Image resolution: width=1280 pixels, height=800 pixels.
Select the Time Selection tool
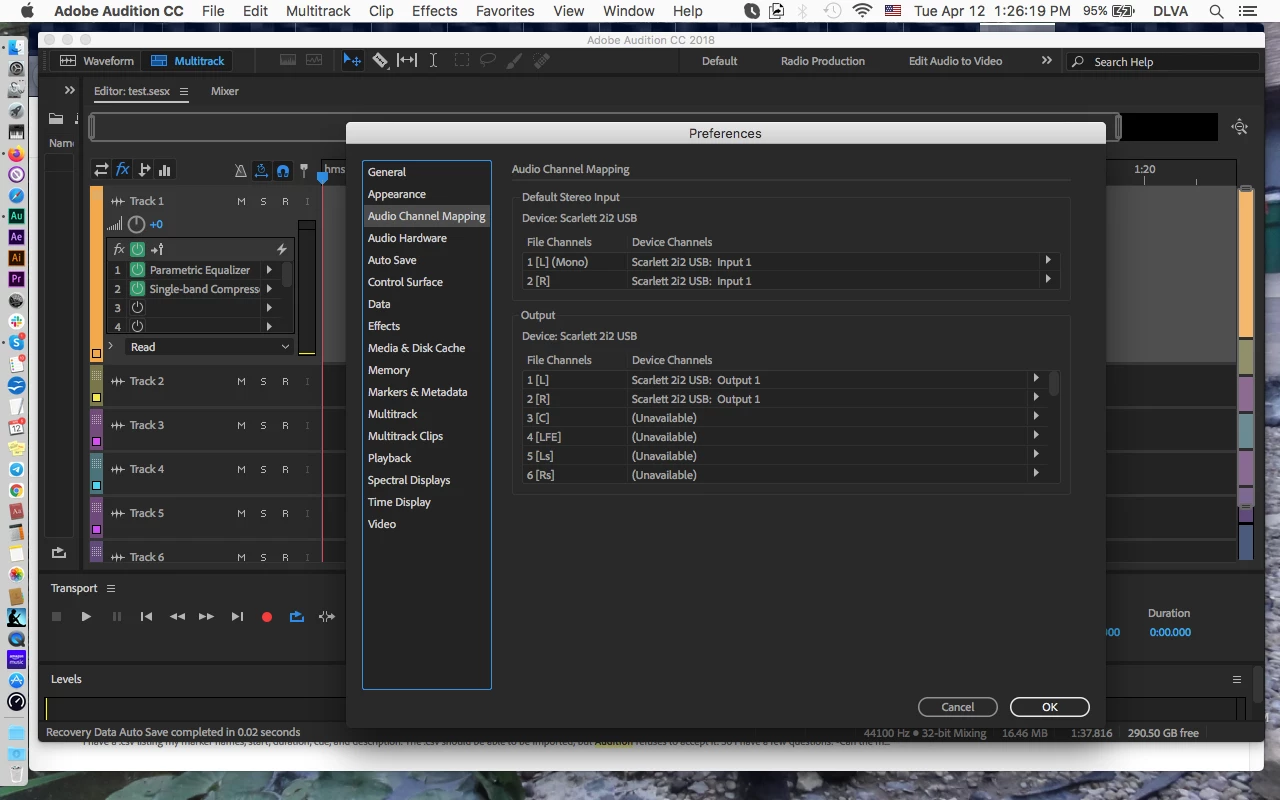coord(433,60)
